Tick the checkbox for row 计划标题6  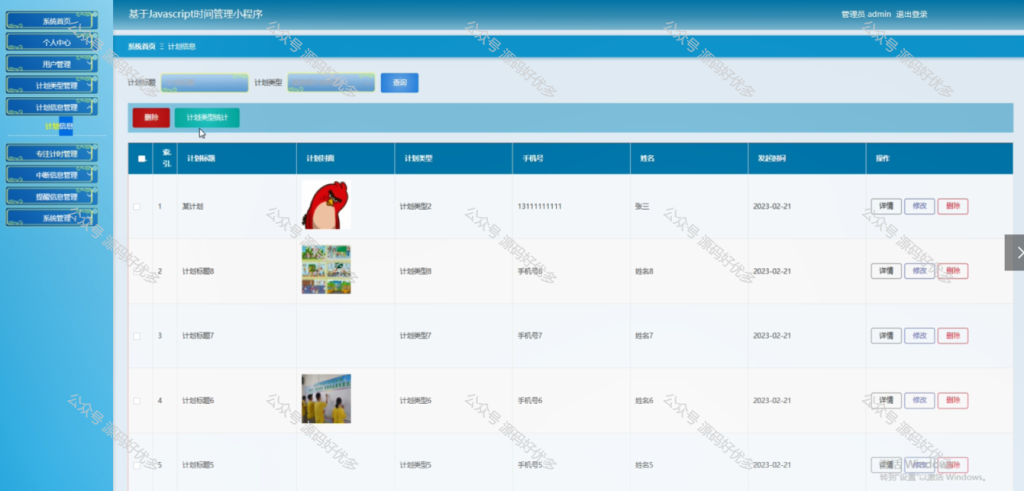136,400
